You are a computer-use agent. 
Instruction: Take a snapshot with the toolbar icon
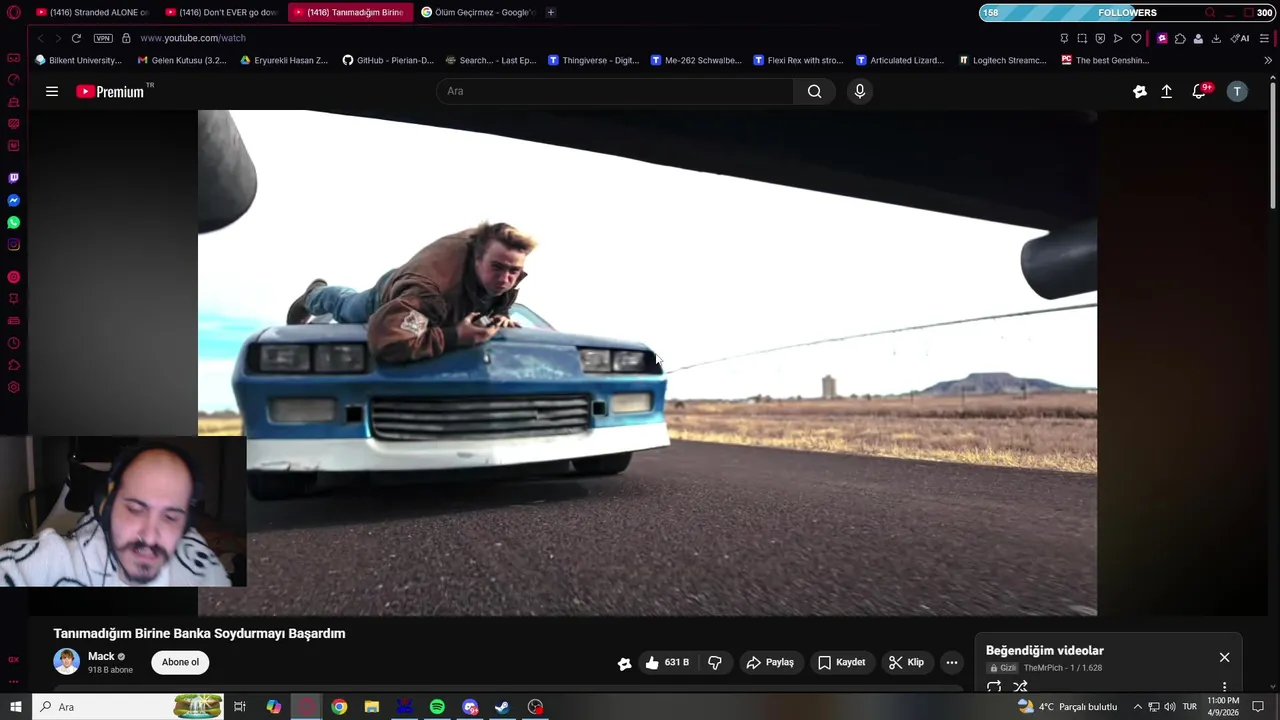pyautogui.click(x=1082, y=38)
